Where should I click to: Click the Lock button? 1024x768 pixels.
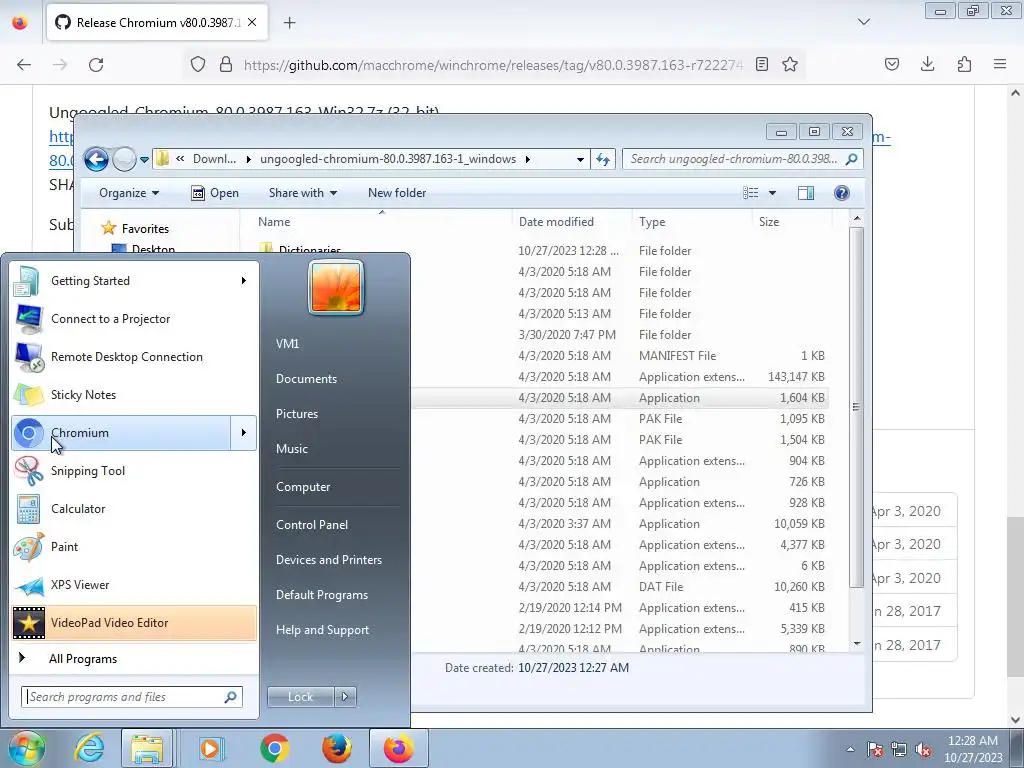[x=300, y=697]
